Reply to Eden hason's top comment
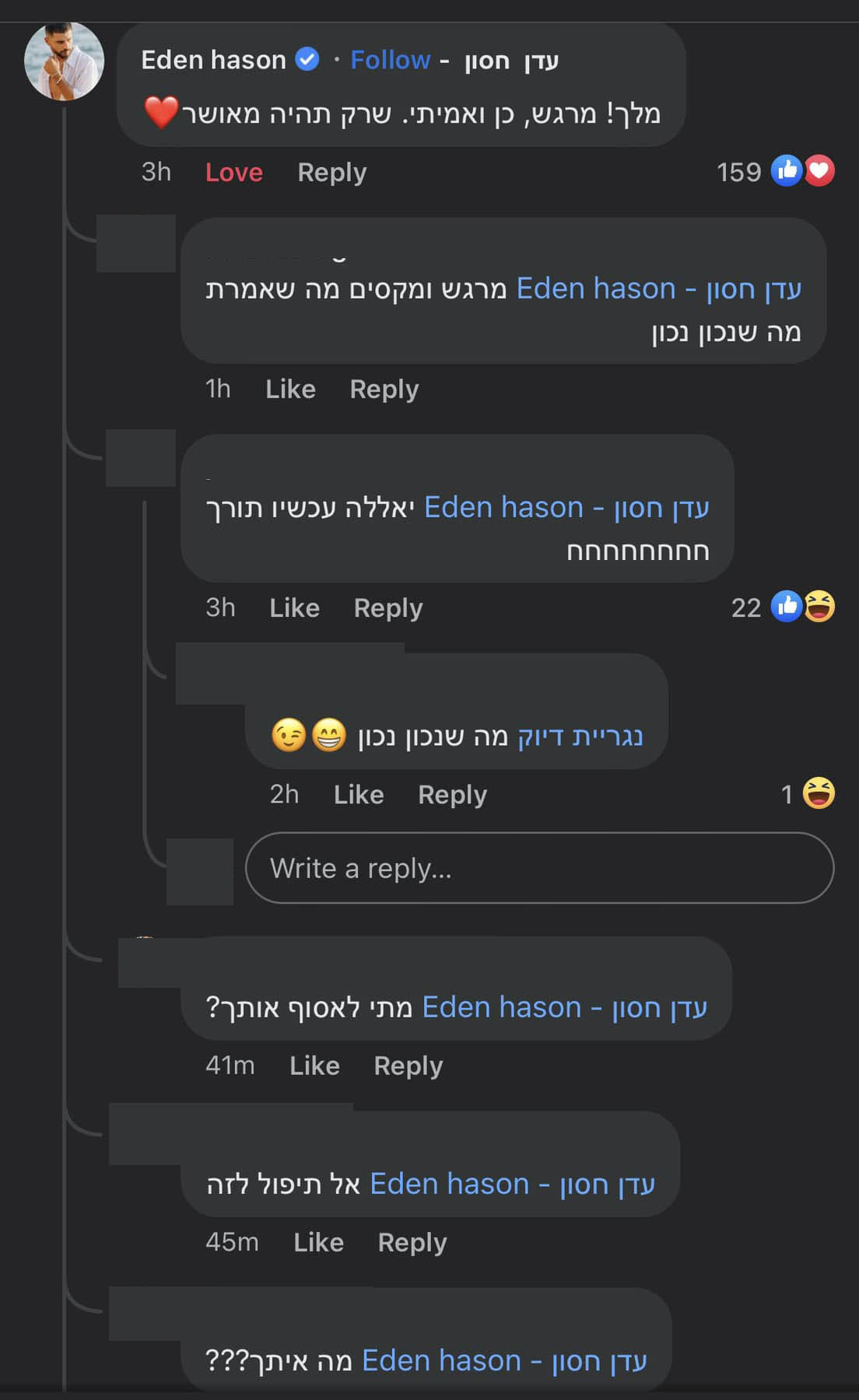 coord(331,172)
